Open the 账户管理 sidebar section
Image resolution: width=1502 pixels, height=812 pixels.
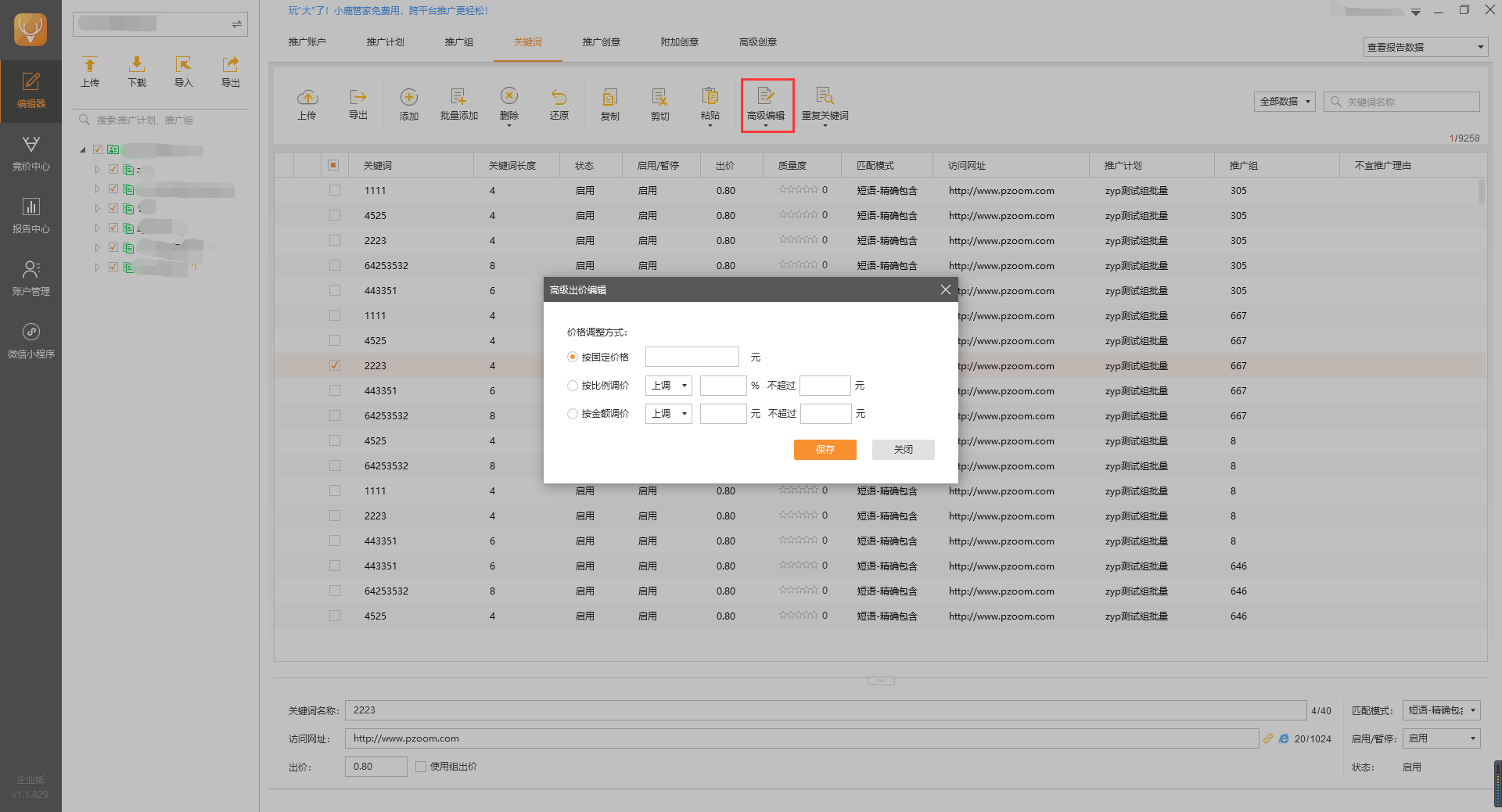(31, 278)
